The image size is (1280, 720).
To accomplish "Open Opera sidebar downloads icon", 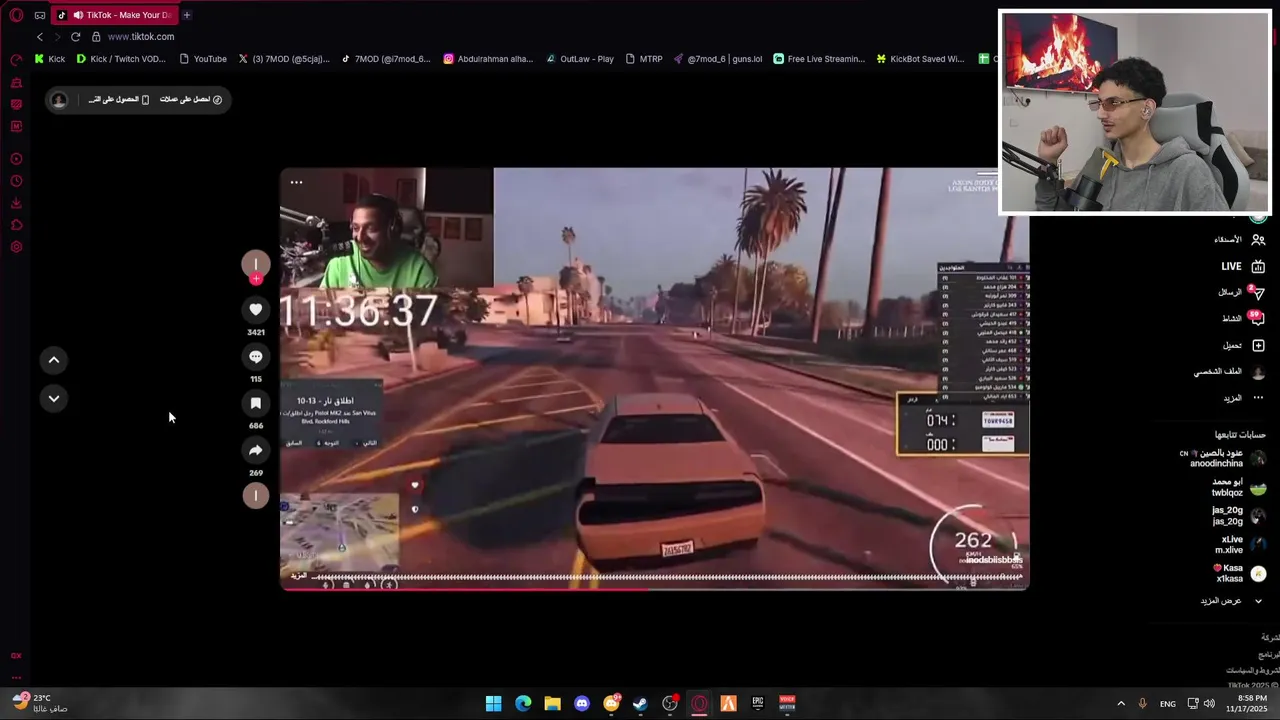I will tap(16, 203).
